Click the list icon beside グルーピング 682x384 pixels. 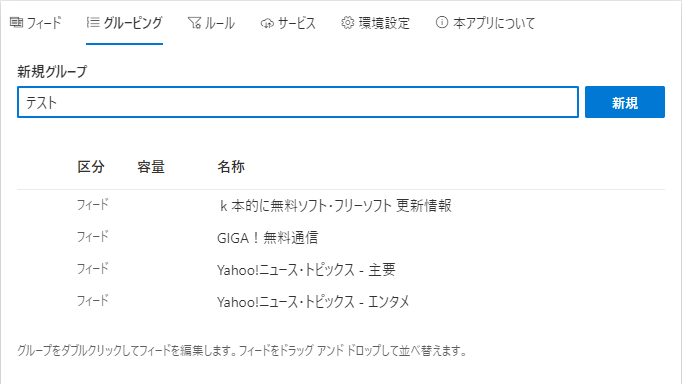(93, 22)
